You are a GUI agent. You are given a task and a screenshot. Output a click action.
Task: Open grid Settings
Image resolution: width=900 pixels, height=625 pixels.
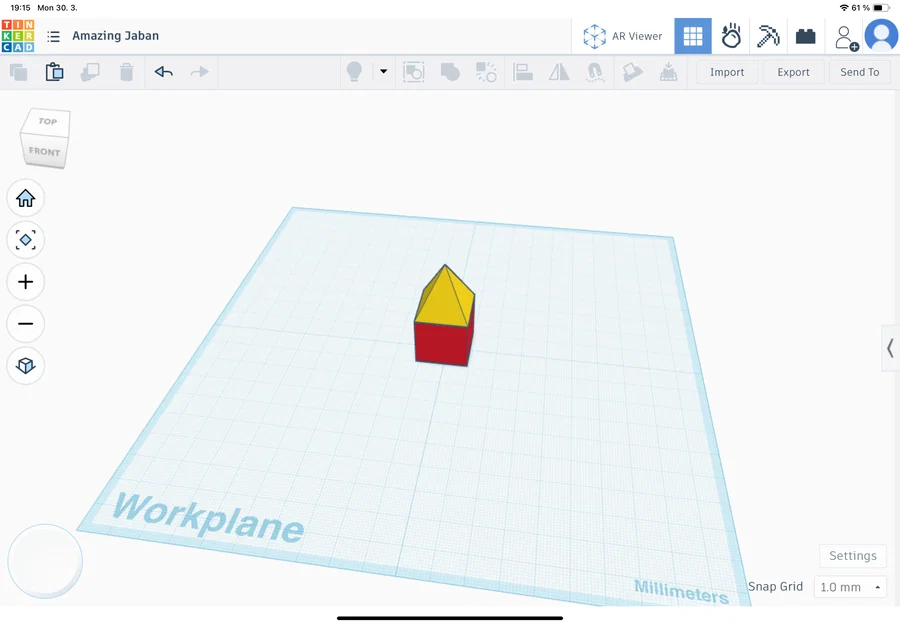pyautogui.click(x=852, y=555)
